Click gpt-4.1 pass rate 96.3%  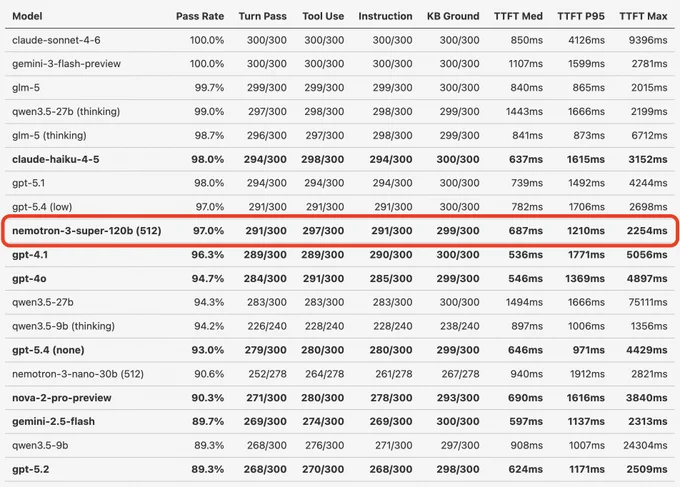pyautogui.click(x=208, y=255)
